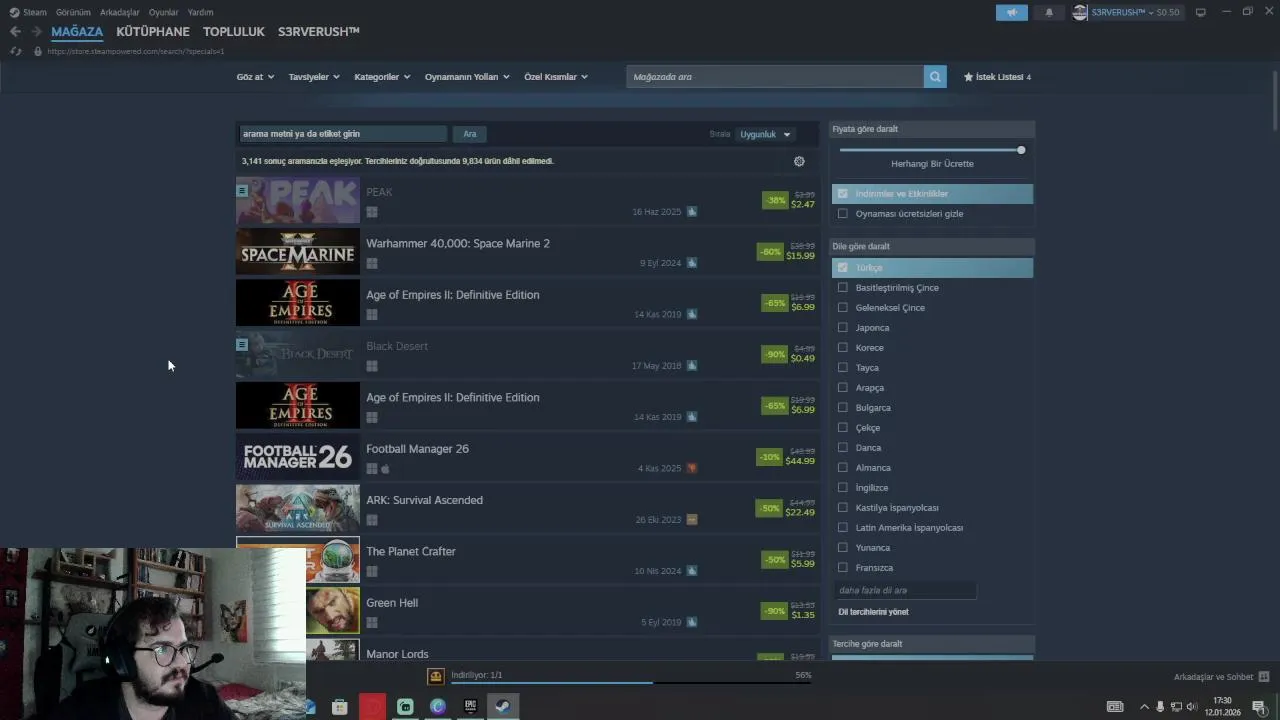Screen dimensions: 1280x720
Task: Open the Friends and Chat icon
Action: [1264, 677]
